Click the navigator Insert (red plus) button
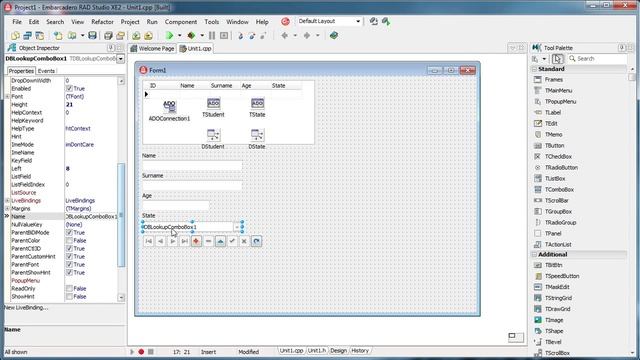The image size is (640, 360). 196,241
